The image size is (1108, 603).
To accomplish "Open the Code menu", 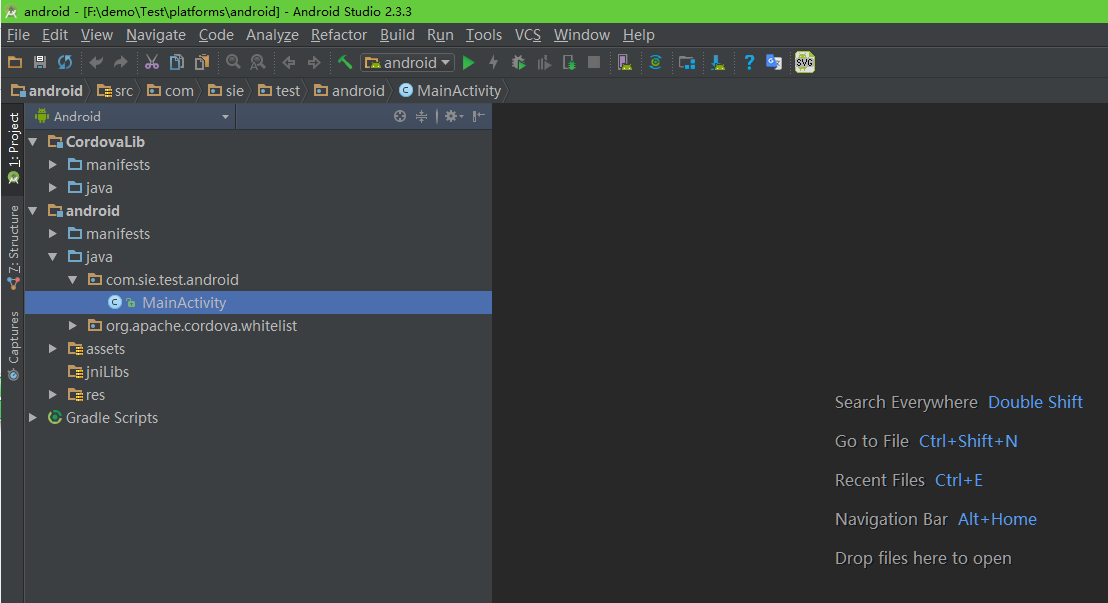I will 216,35.
